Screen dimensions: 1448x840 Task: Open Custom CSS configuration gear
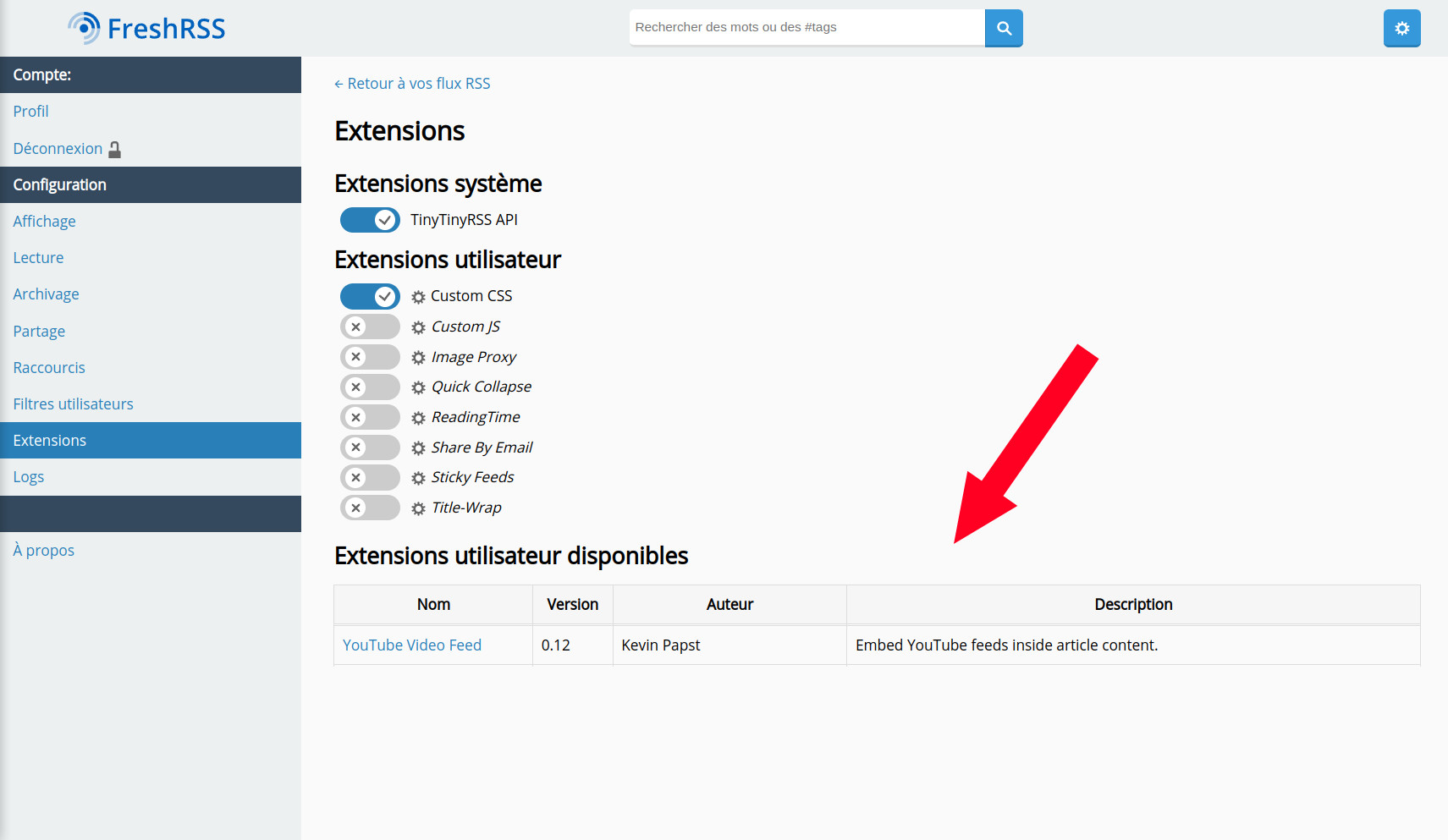[418, 297]
